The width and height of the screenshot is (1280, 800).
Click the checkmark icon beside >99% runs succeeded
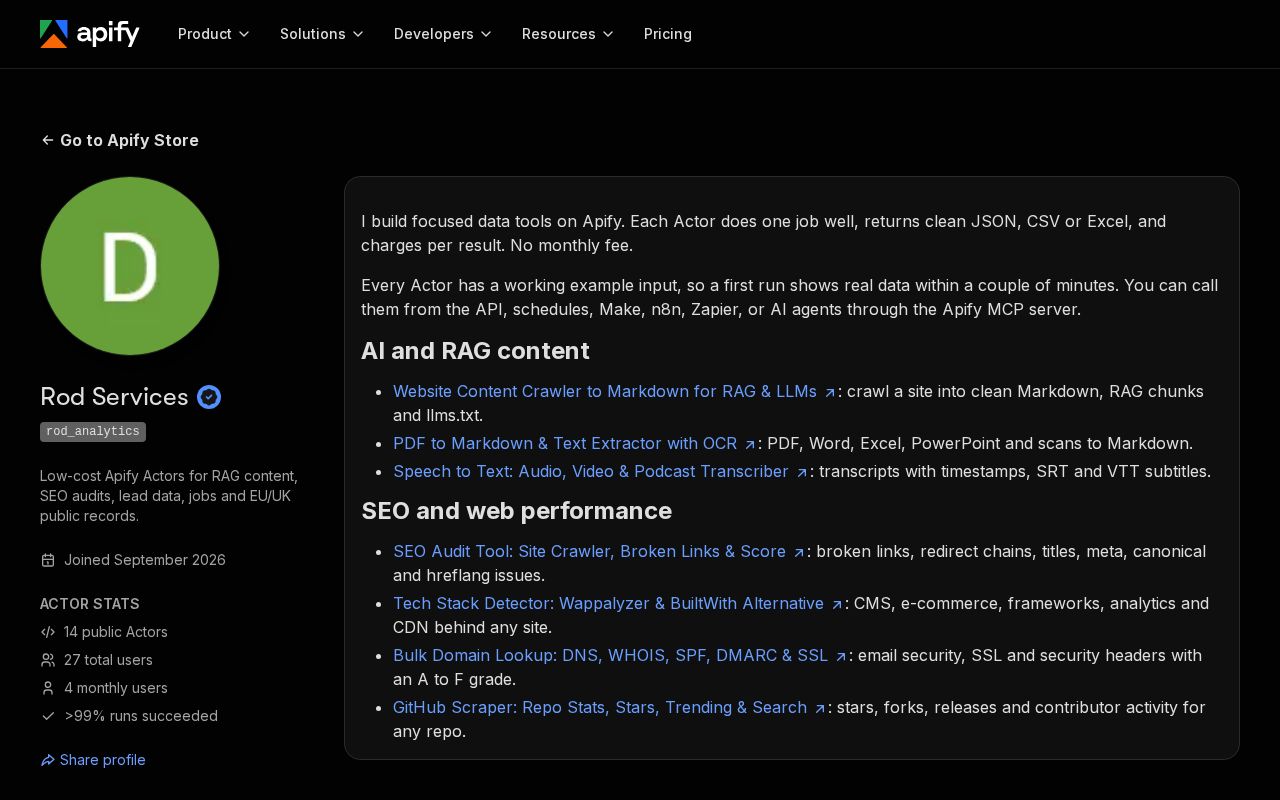(48, 716)
